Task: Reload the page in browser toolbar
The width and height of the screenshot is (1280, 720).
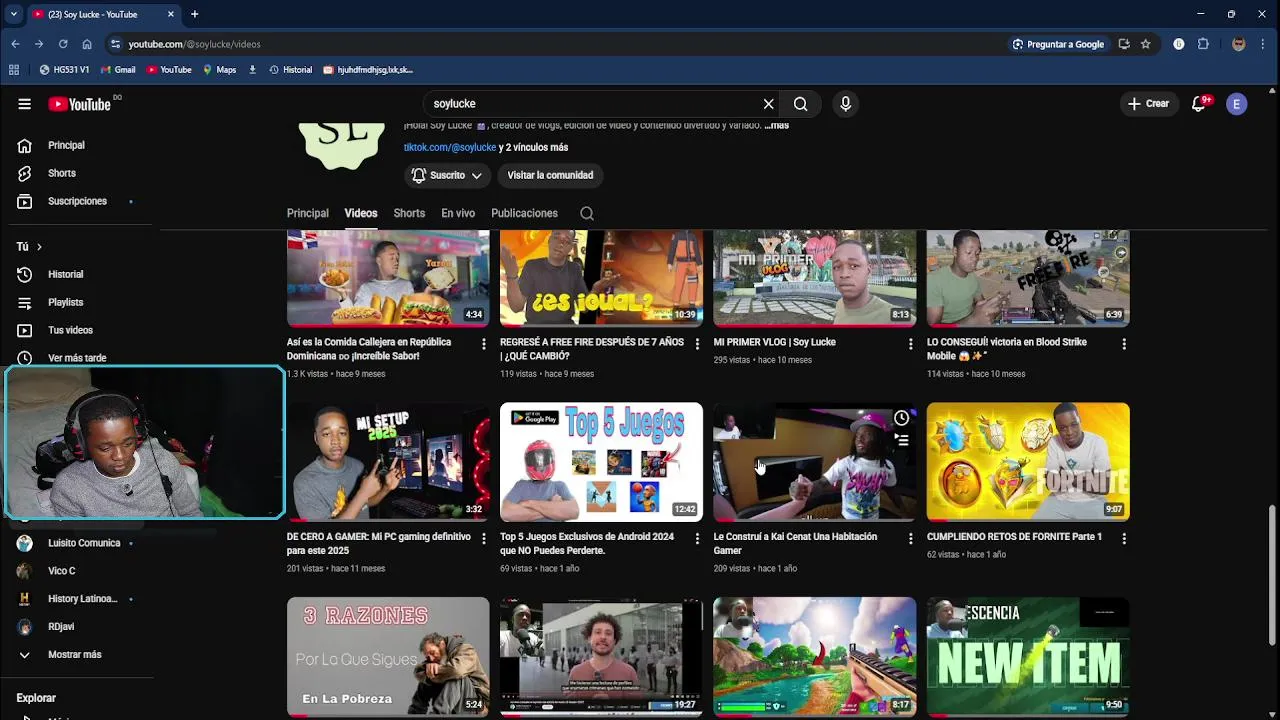Action: point(63,44)
